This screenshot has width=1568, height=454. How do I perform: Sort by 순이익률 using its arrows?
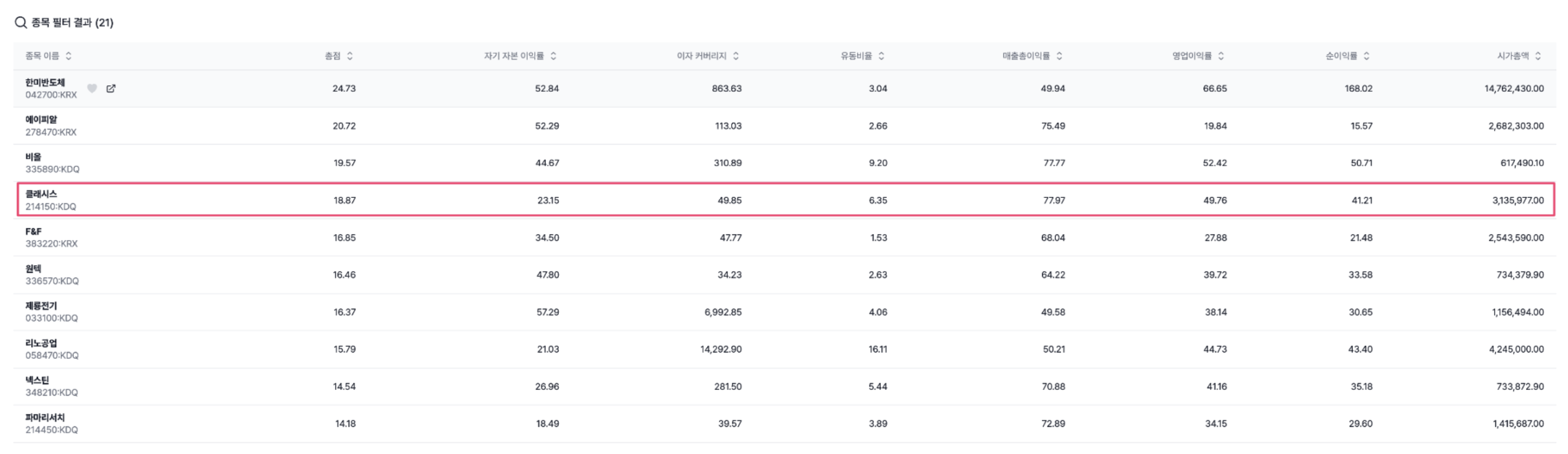point(1366,56)
